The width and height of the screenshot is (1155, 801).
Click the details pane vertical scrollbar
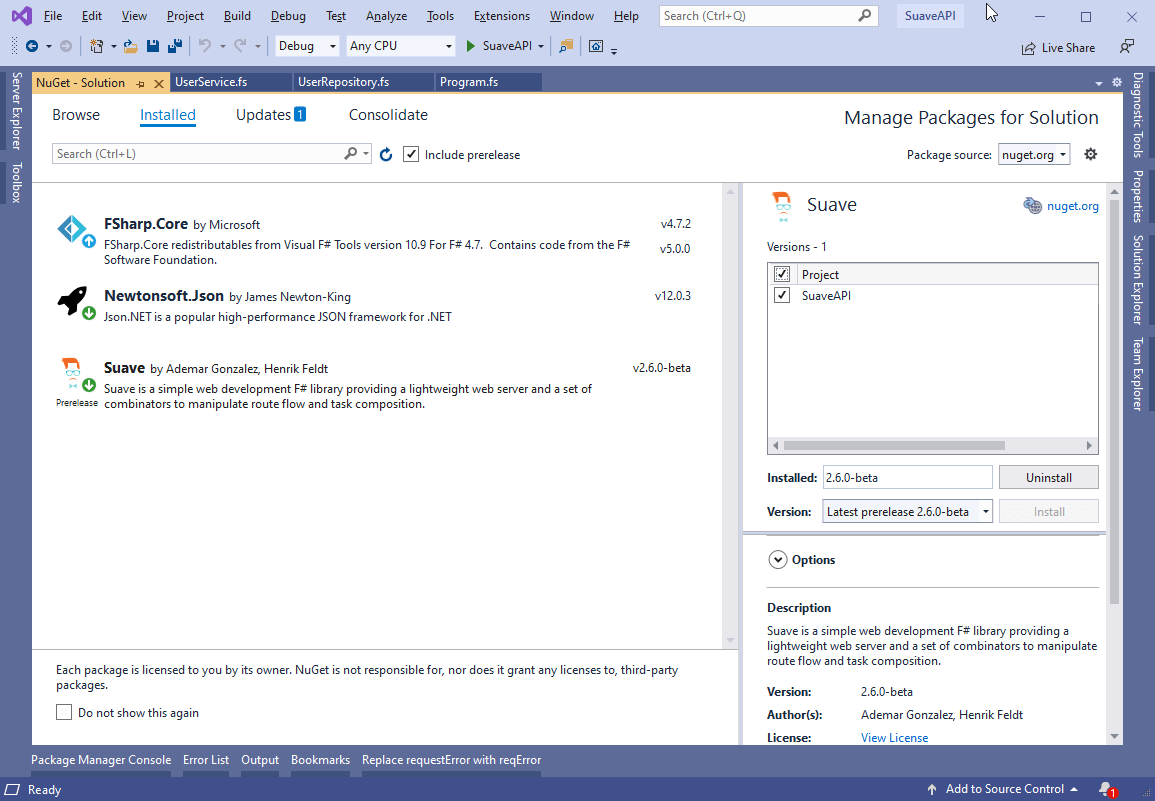1114,402
